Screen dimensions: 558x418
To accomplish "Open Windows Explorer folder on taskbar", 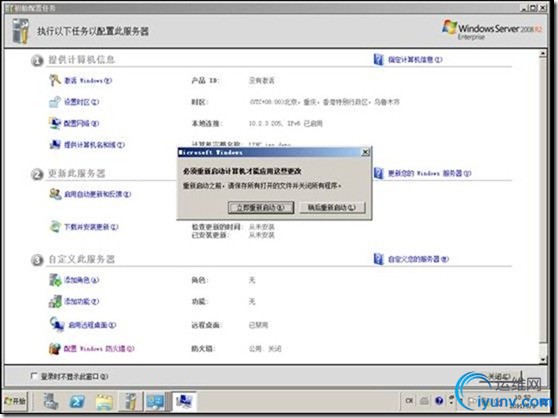I will [104, 401].
